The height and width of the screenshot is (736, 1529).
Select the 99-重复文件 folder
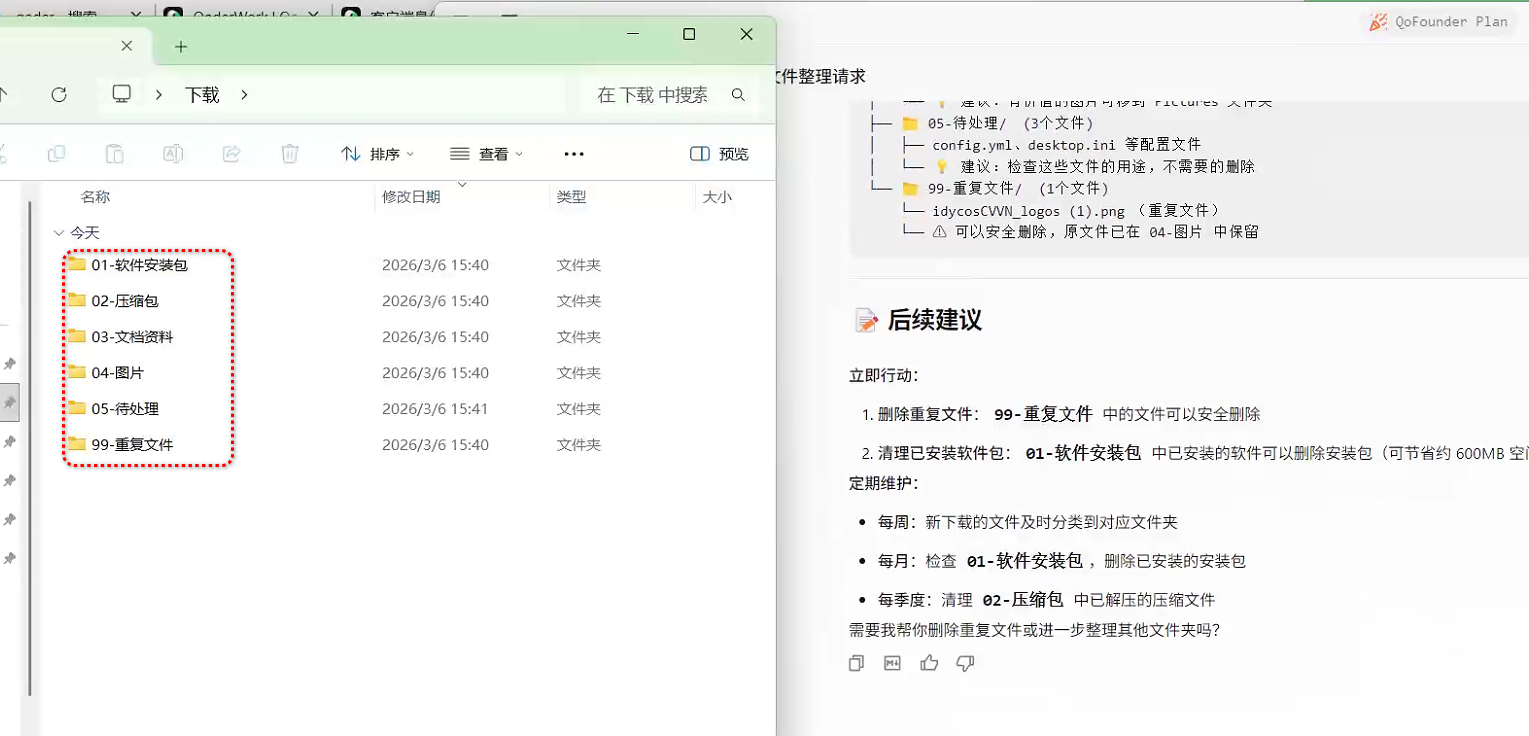[132, 445]
